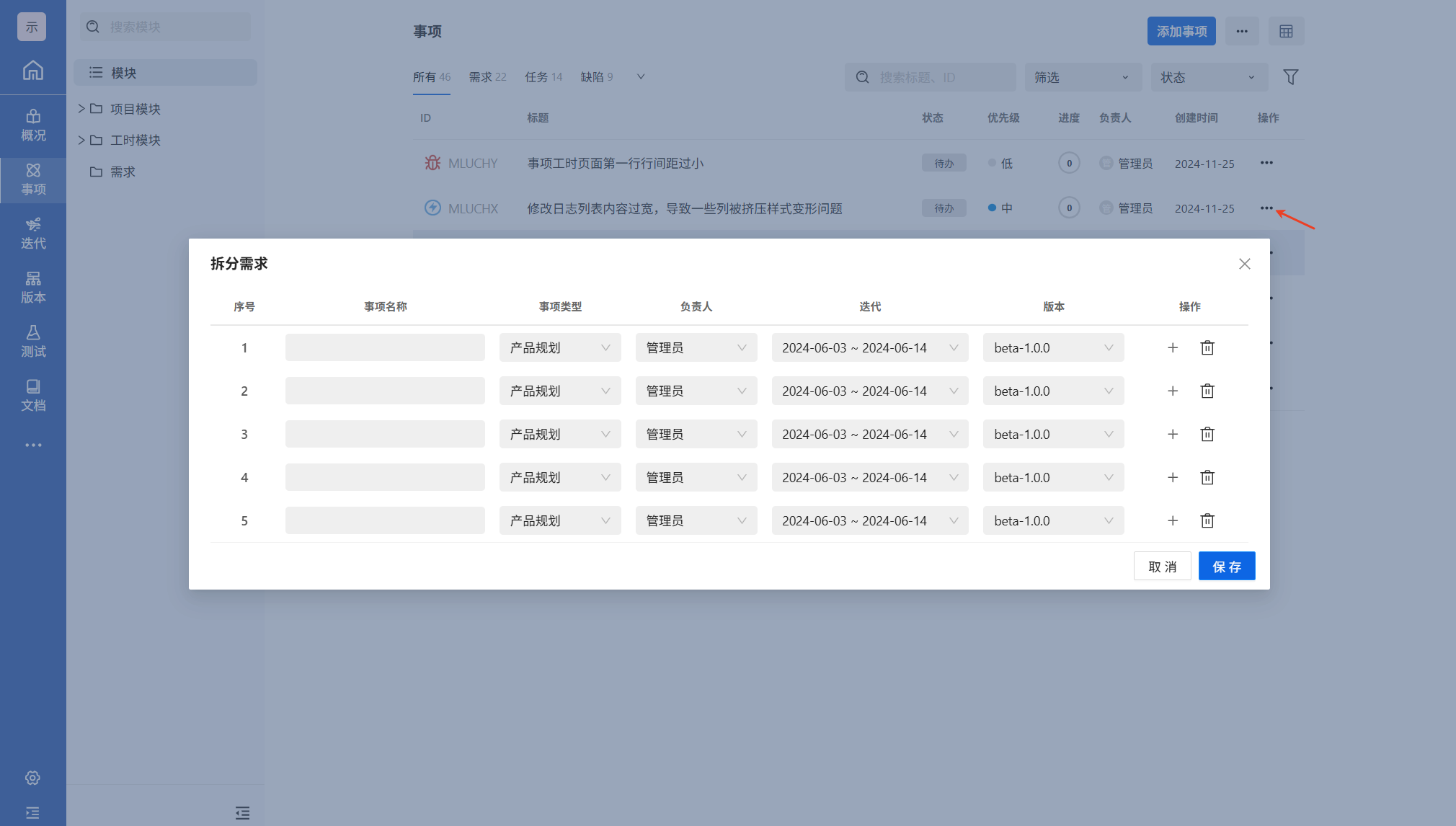Open 负责人 dropdown in row 2

(696, 391)
